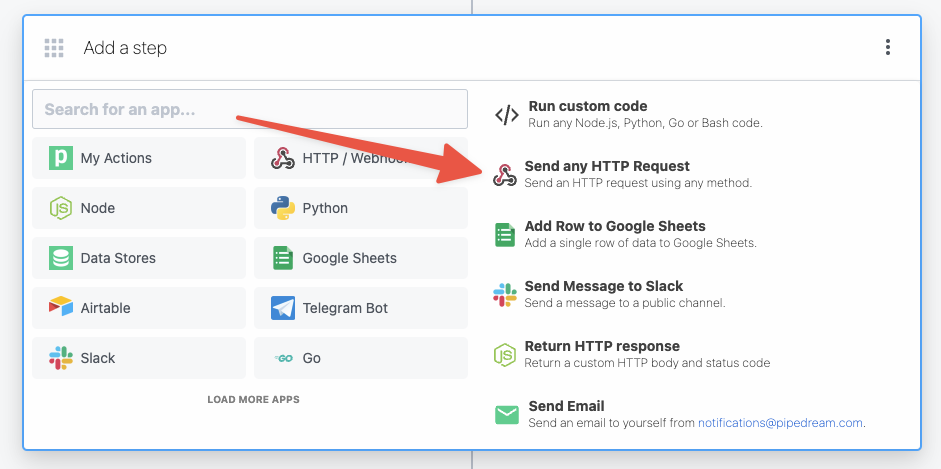Click the webhook icon beside Send any HTTP Request
This screenshot has height=469, width=941.
point(505,175)
